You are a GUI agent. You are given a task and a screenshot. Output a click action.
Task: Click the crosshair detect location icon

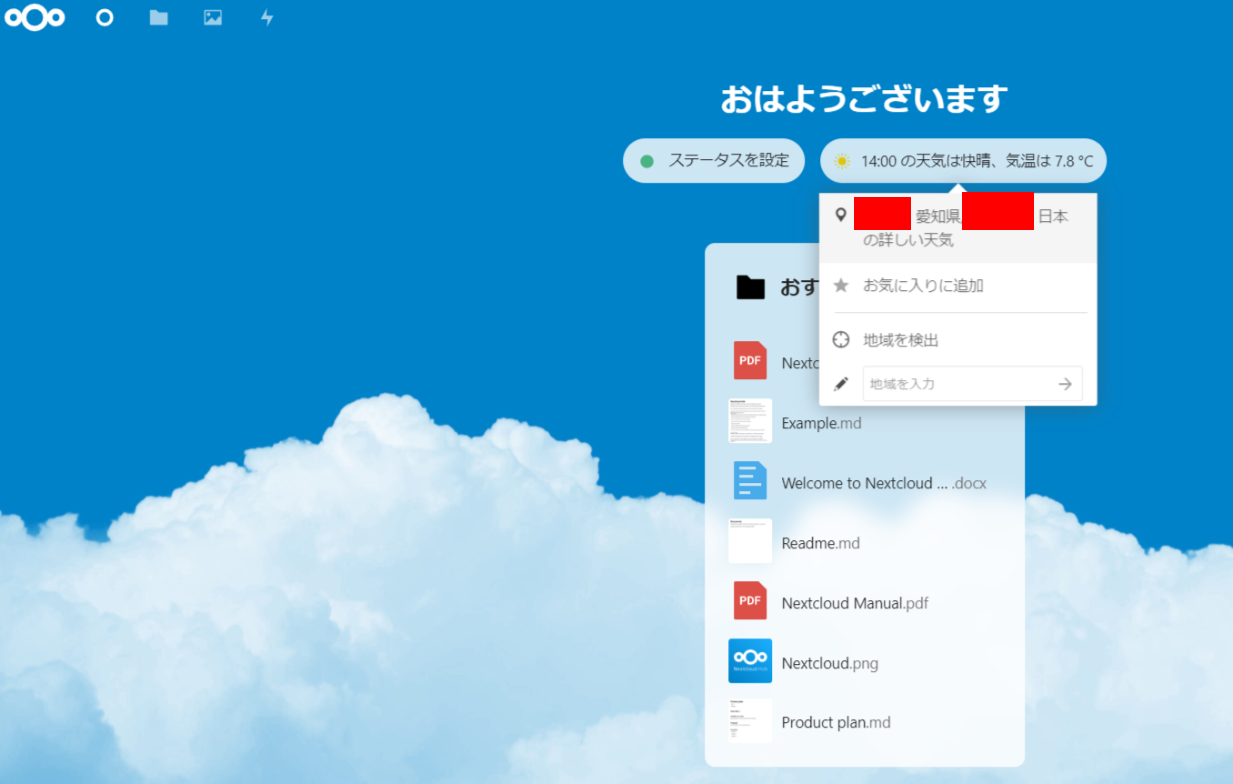841,340
